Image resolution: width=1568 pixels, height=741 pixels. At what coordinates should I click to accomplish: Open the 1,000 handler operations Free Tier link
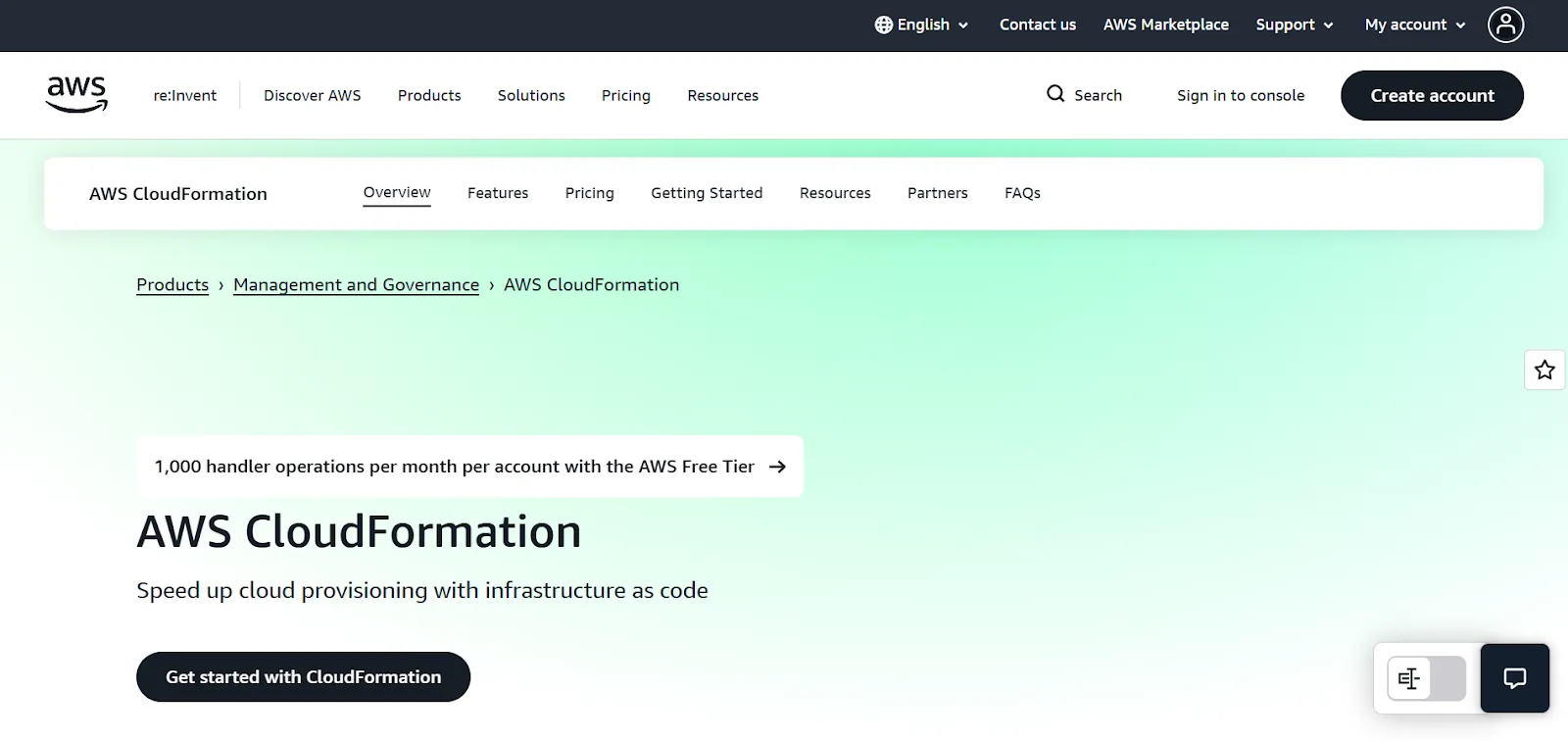point(469,467)
